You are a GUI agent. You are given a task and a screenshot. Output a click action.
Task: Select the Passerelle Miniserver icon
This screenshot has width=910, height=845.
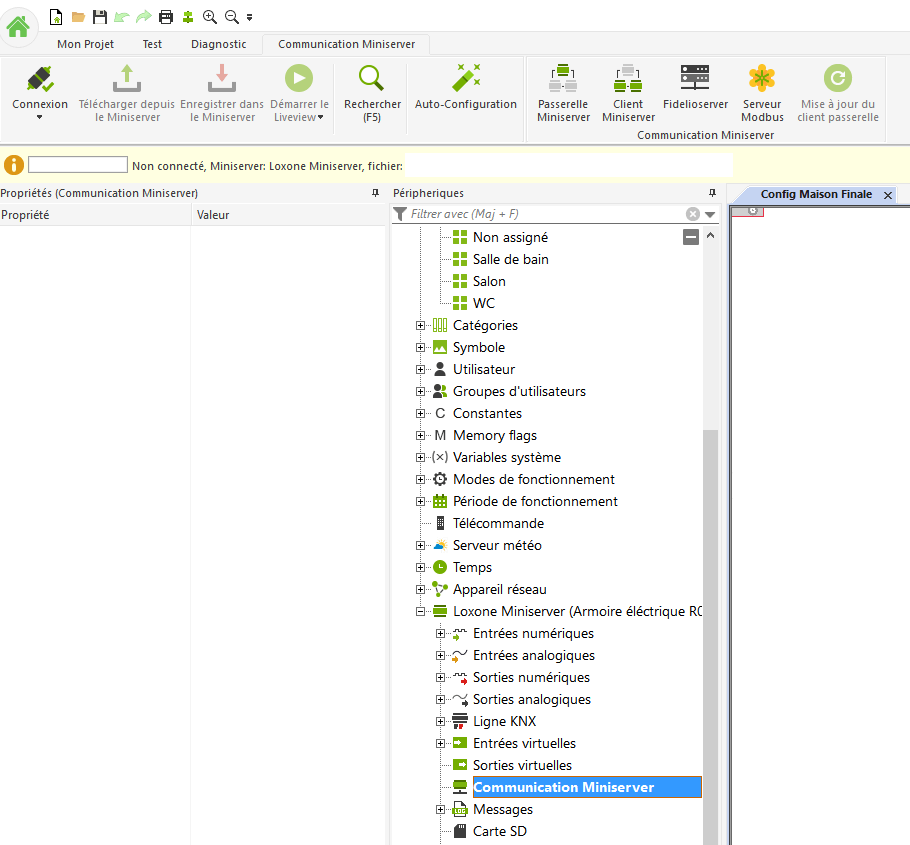pos(563,80)
